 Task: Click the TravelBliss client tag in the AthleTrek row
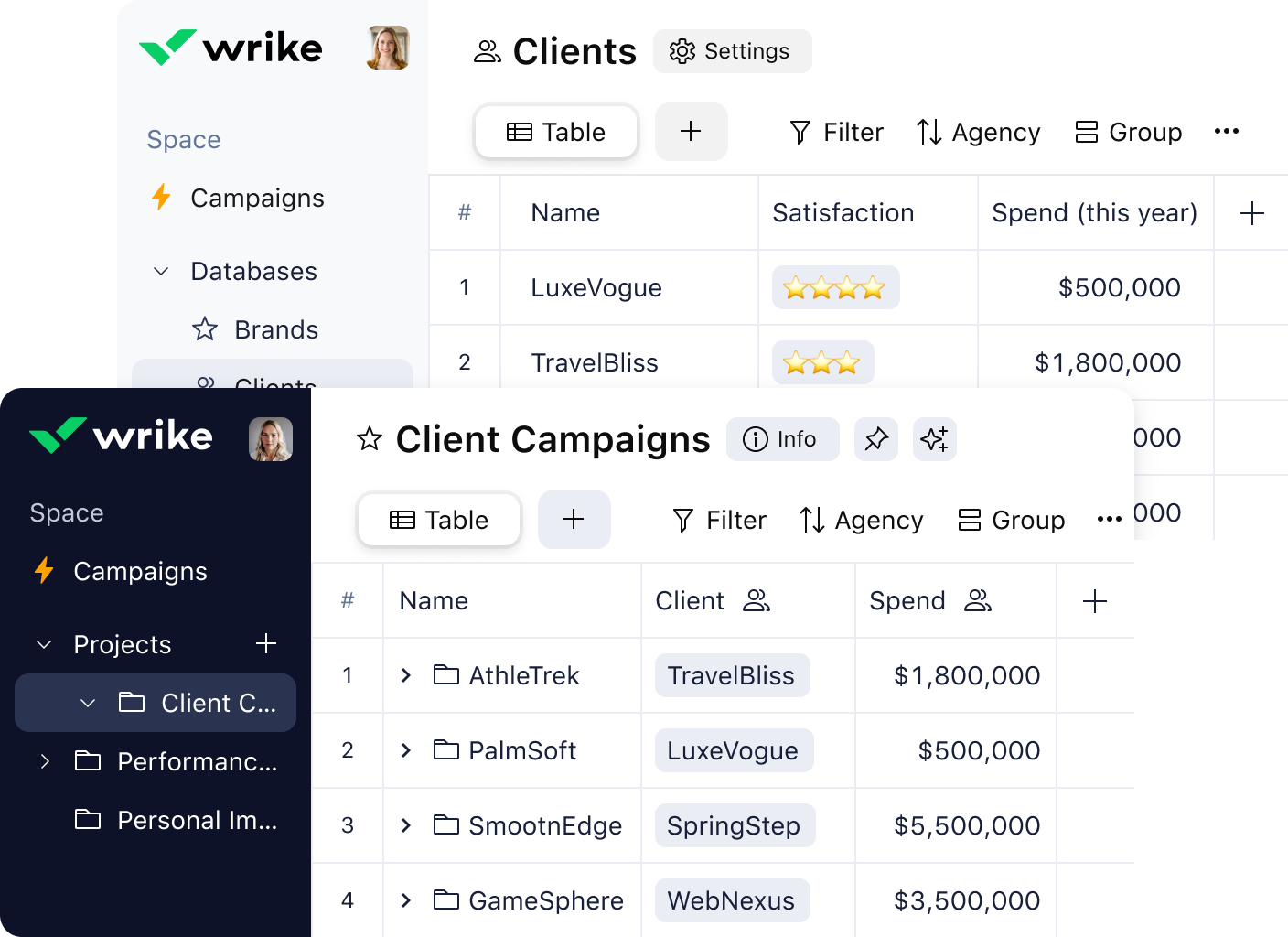point(732,675)
